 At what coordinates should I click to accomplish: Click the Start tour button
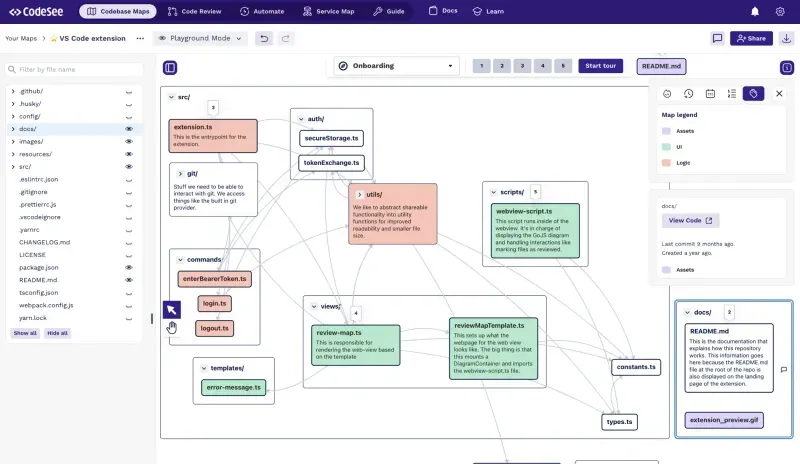tap(601, 66)
